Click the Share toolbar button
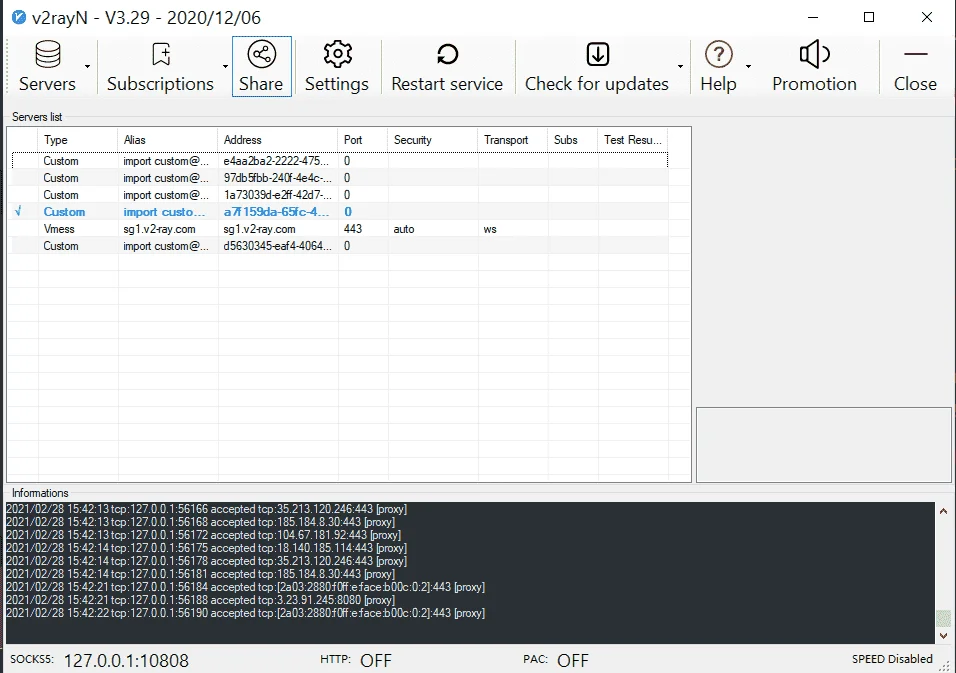956x673 pixels. [x=262, y=66]
